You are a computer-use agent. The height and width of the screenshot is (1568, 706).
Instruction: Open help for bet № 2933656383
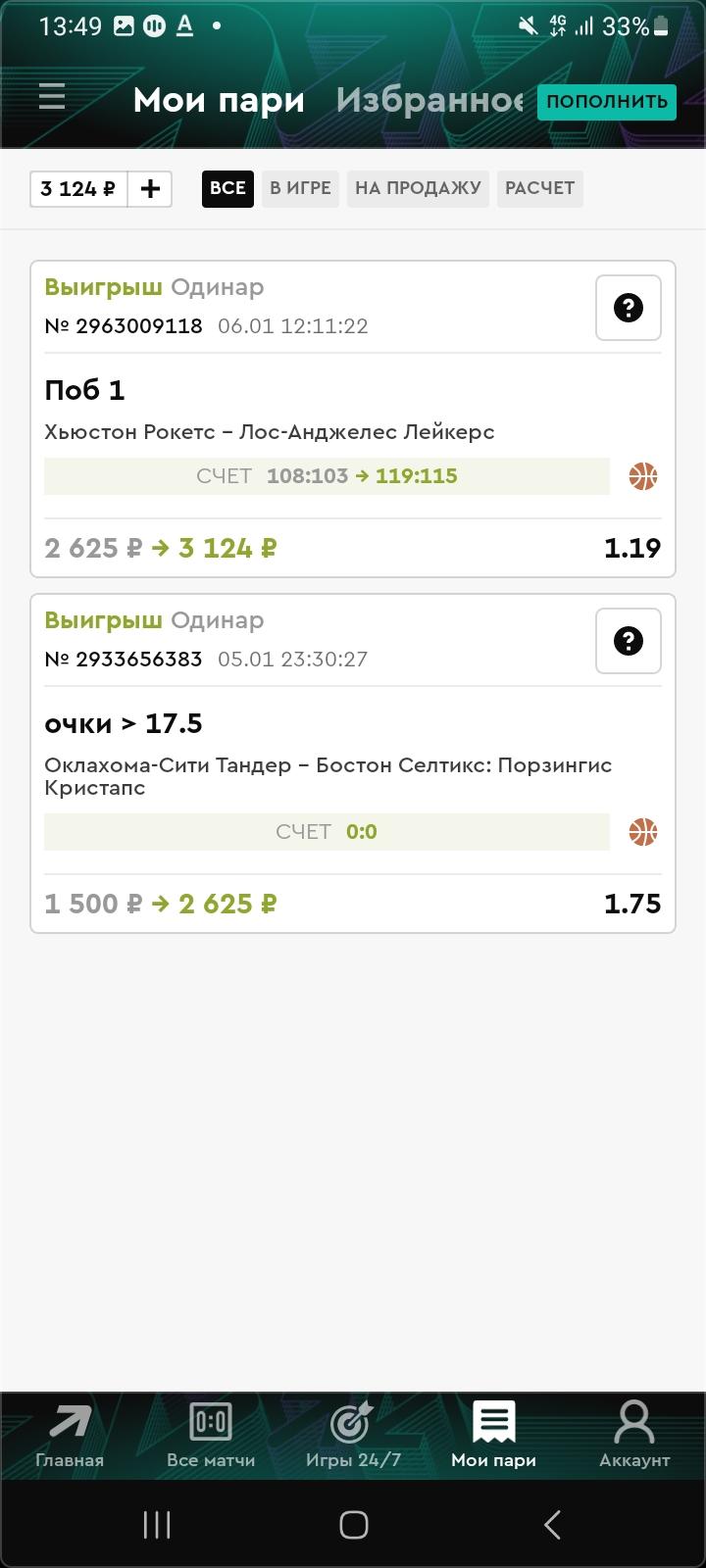click(x=628, y=641)
